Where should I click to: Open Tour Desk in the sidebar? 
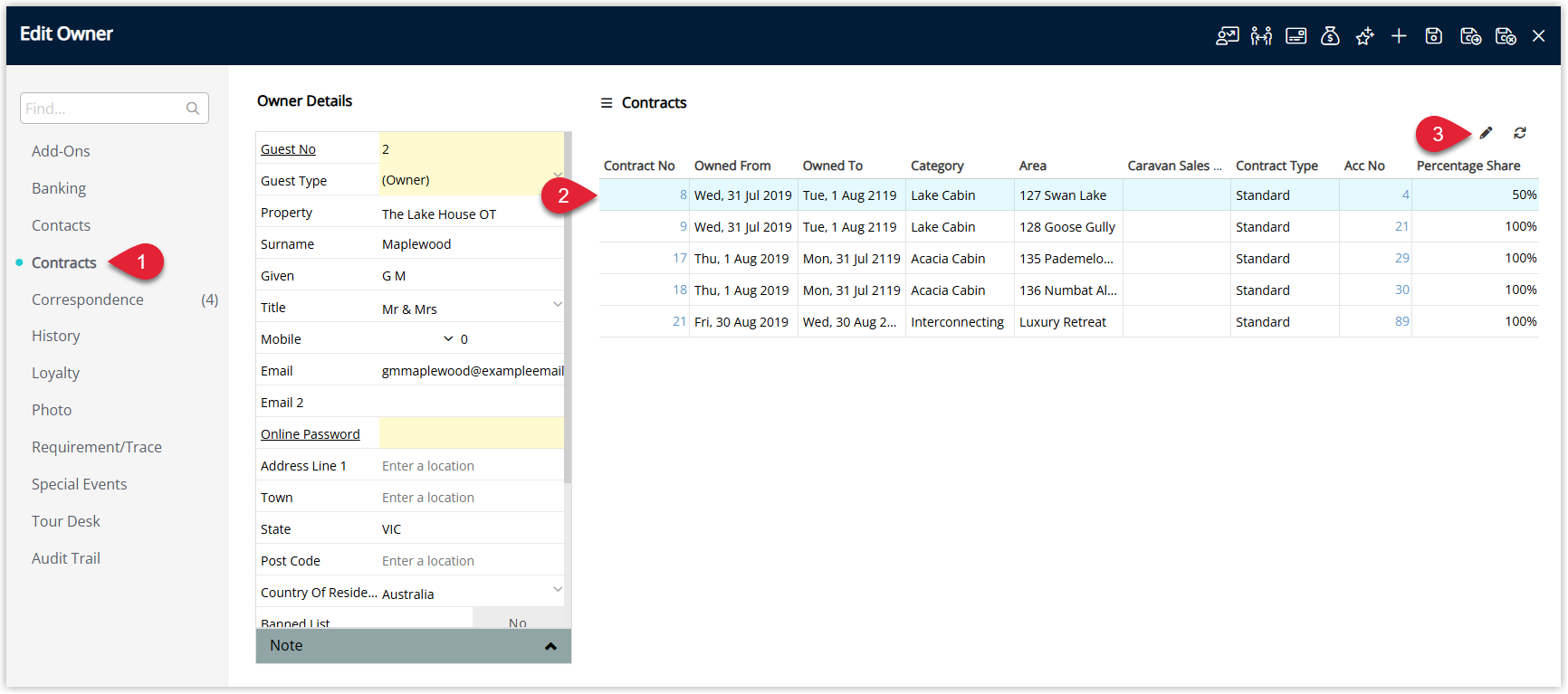pos(65,521)
